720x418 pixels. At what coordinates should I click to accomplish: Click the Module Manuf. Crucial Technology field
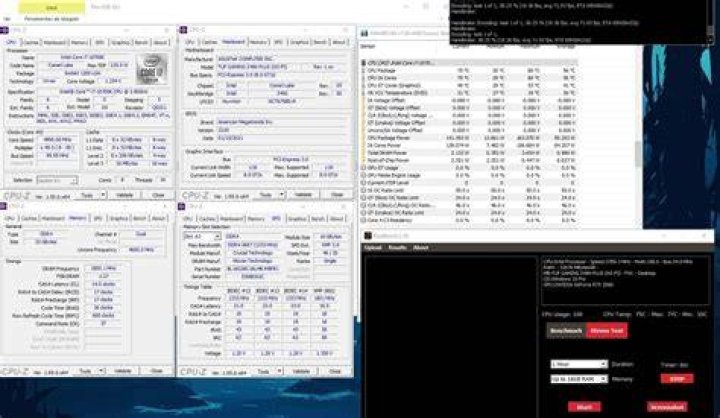pos(253,253)
